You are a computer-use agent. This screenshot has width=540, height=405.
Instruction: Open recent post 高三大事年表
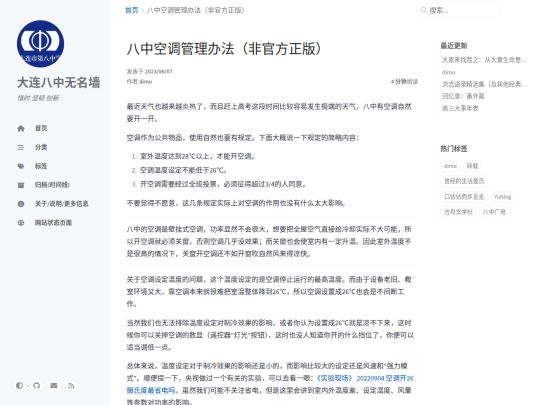tap(460, 108)
